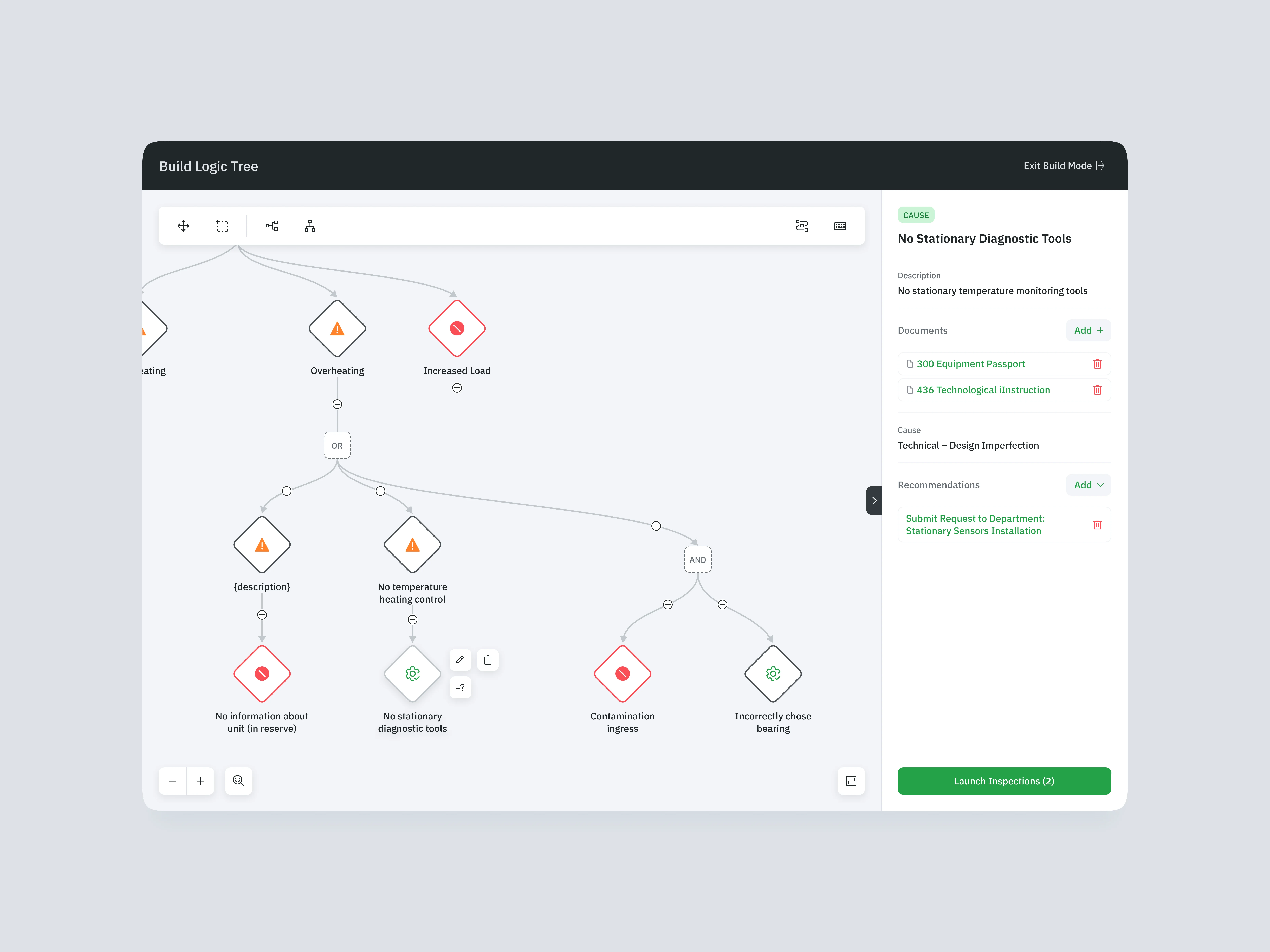Delete the Stationary Sensors Installation recommendation
Image resolution: width=1270 pixels, height=952 pixels.
click(x=1097, y=525)
